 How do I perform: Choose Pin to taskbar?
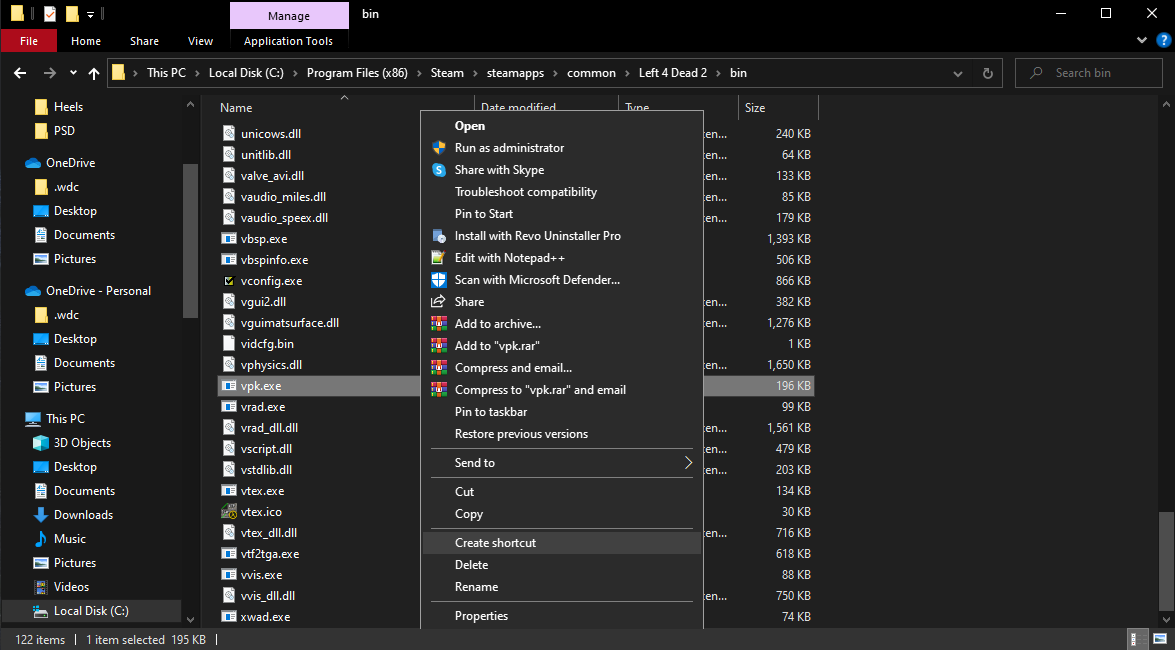563,412
